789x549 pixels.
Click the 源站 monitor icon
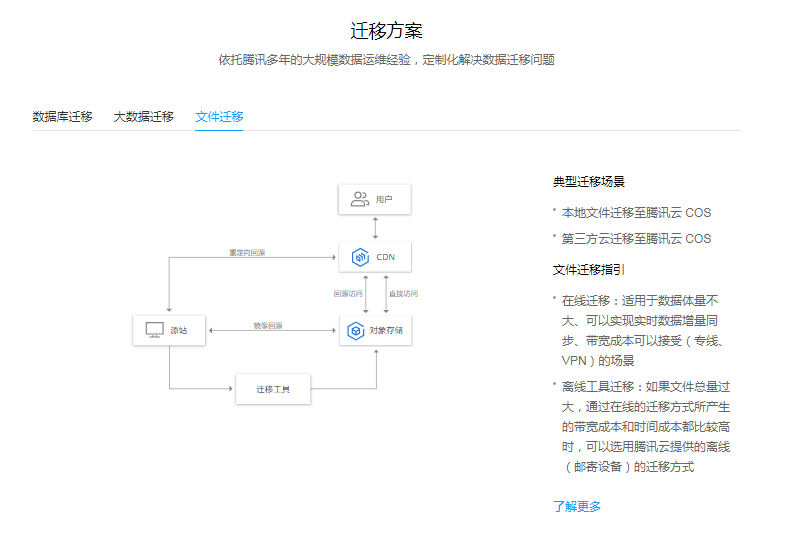154,330
